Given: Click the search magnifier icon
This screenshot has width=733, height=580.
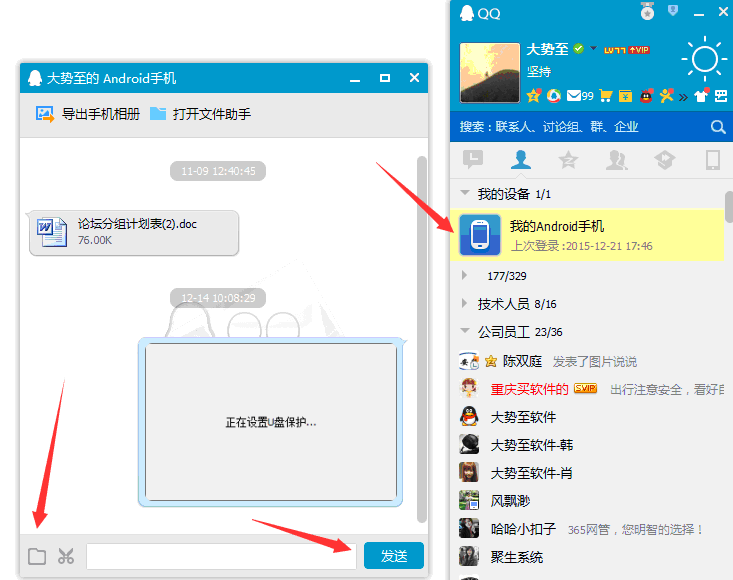Looking at the screenshot, I should click(717, 127).
